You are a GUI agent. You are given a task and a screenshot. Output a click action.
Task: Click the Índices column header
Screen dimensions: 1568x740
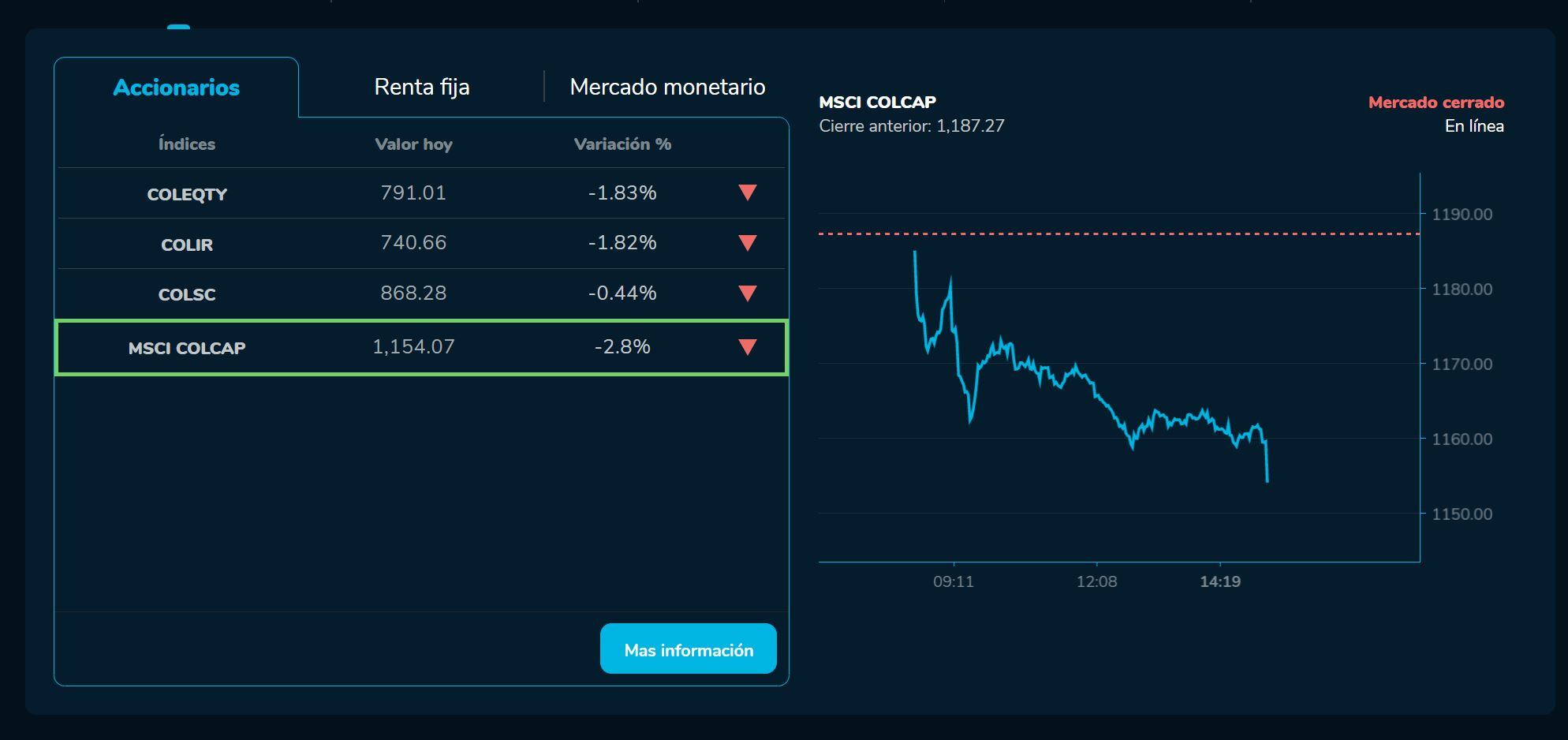click(x=187, y=144)
